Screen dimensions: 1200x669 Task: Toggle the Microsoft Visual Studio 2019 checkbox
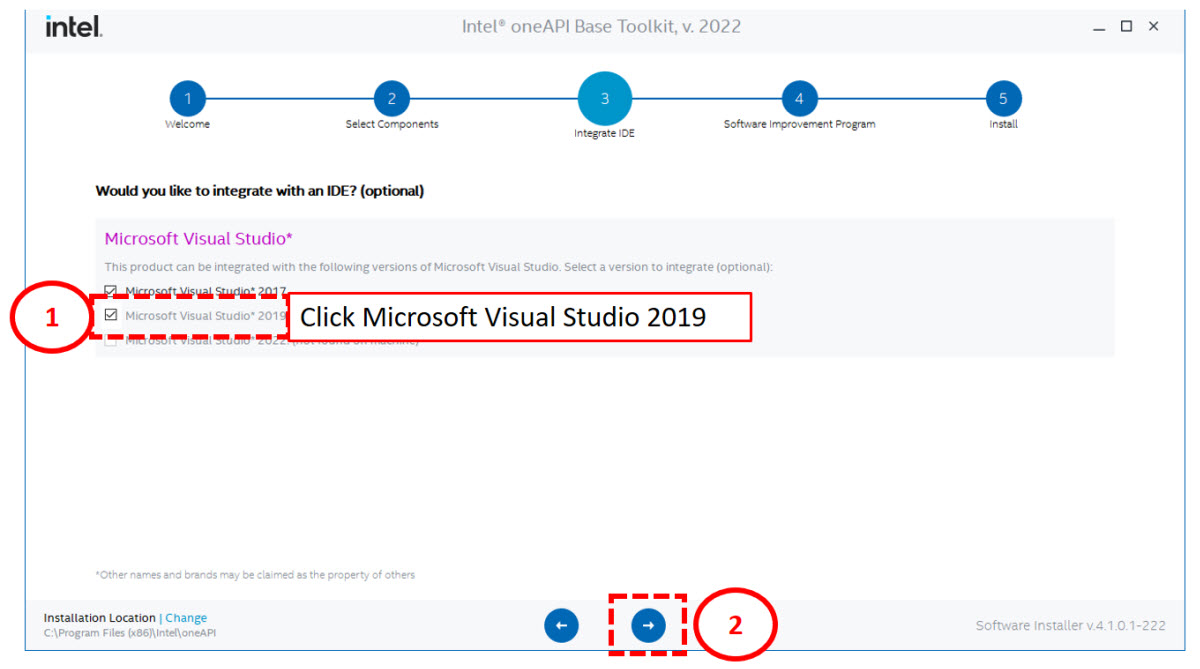111,315
